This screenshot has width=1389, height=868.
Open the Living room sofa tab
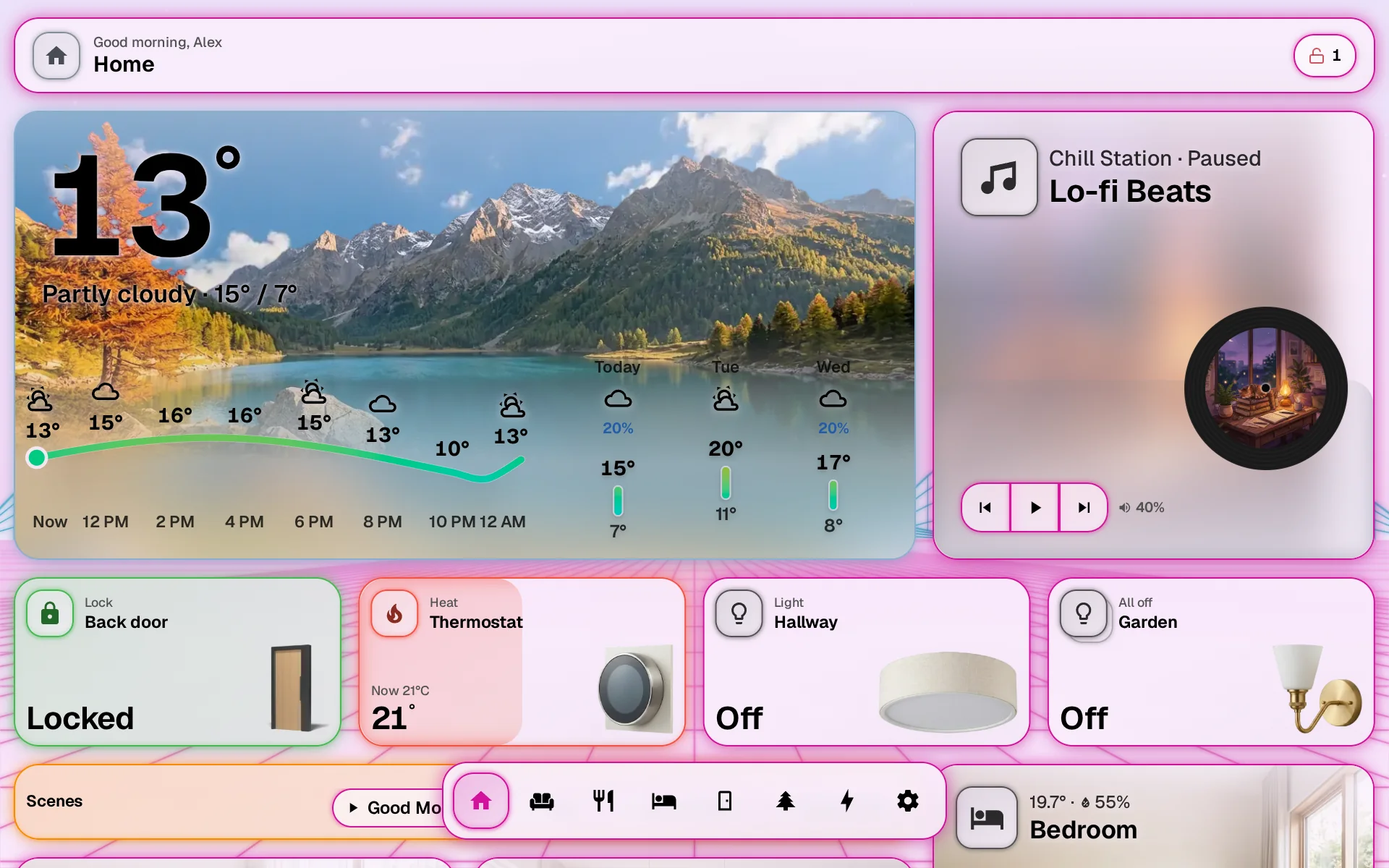tap(542, 801)
